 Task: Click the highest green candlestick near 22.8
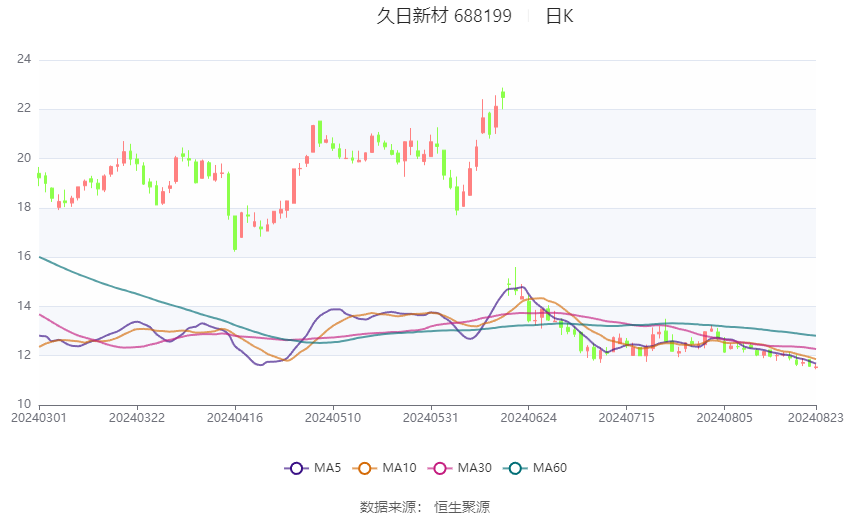(503, 96)
